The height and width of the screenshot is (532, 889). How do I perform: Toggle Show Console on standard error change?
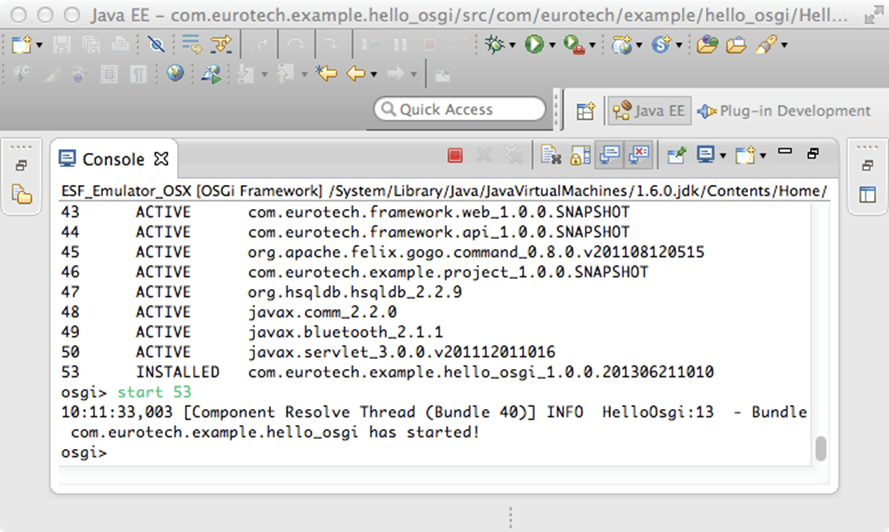tap(639, 154)
